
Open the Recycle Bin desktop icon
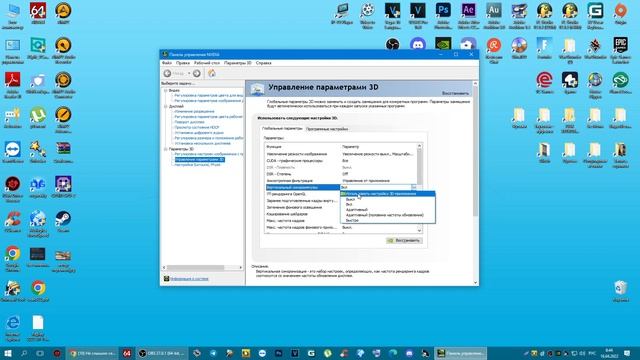[620, 291]
